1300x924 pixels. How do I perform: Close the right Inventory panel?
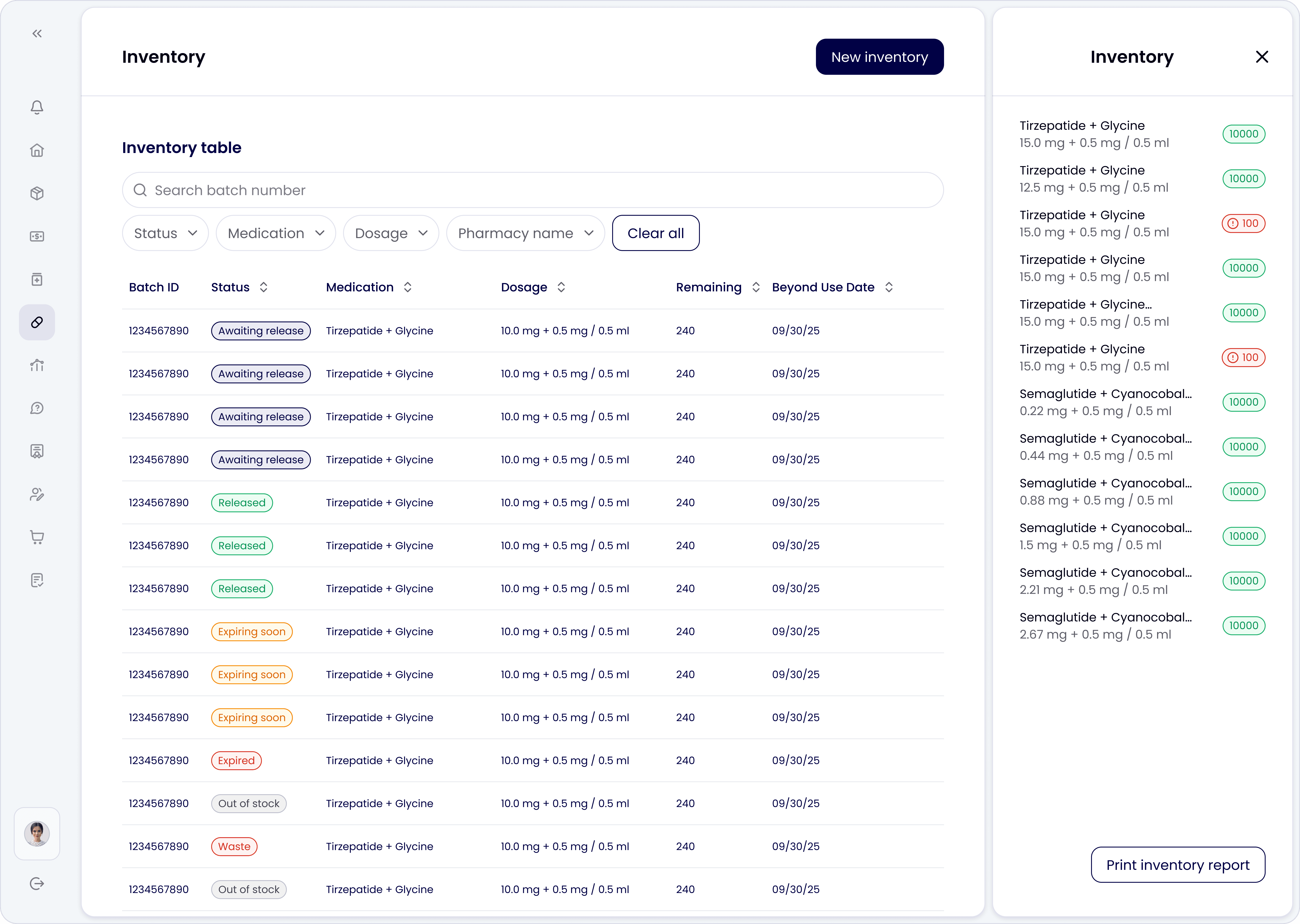[x=1262, y=57]
